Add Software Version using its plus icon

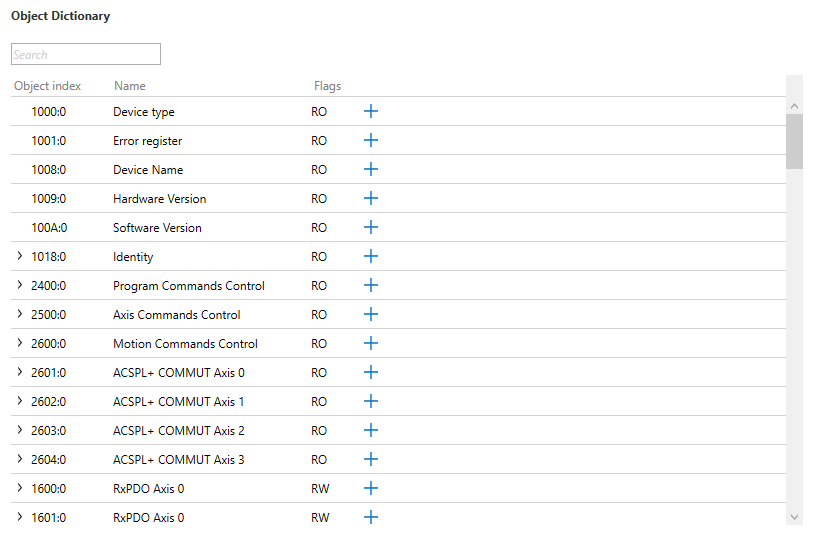coord(370,227)
